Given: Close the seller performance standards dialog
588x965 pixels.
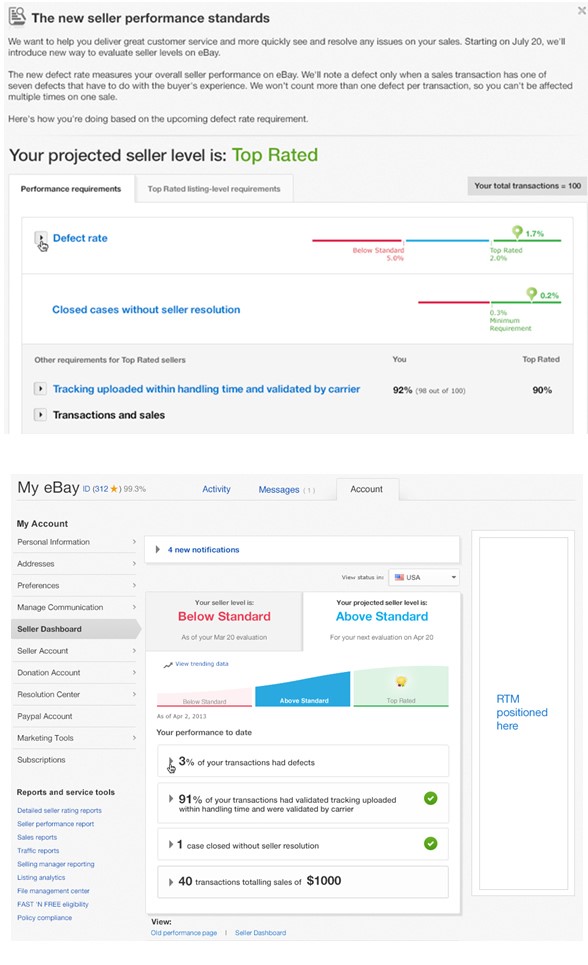Looking at the screenshot, I should coord(581,10).
